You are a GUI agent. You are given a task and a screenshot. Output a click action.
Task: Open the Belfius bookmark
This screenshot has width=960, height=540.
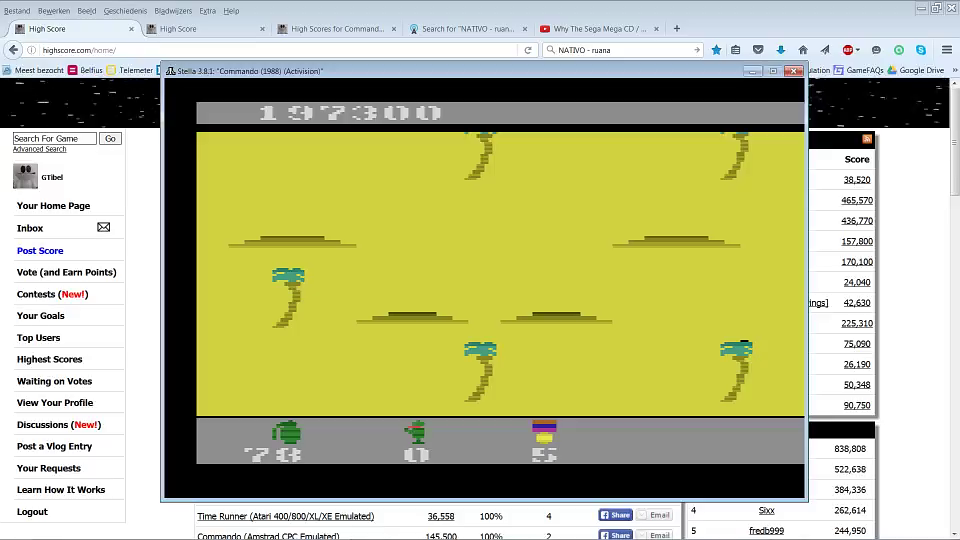coord(85,70)
